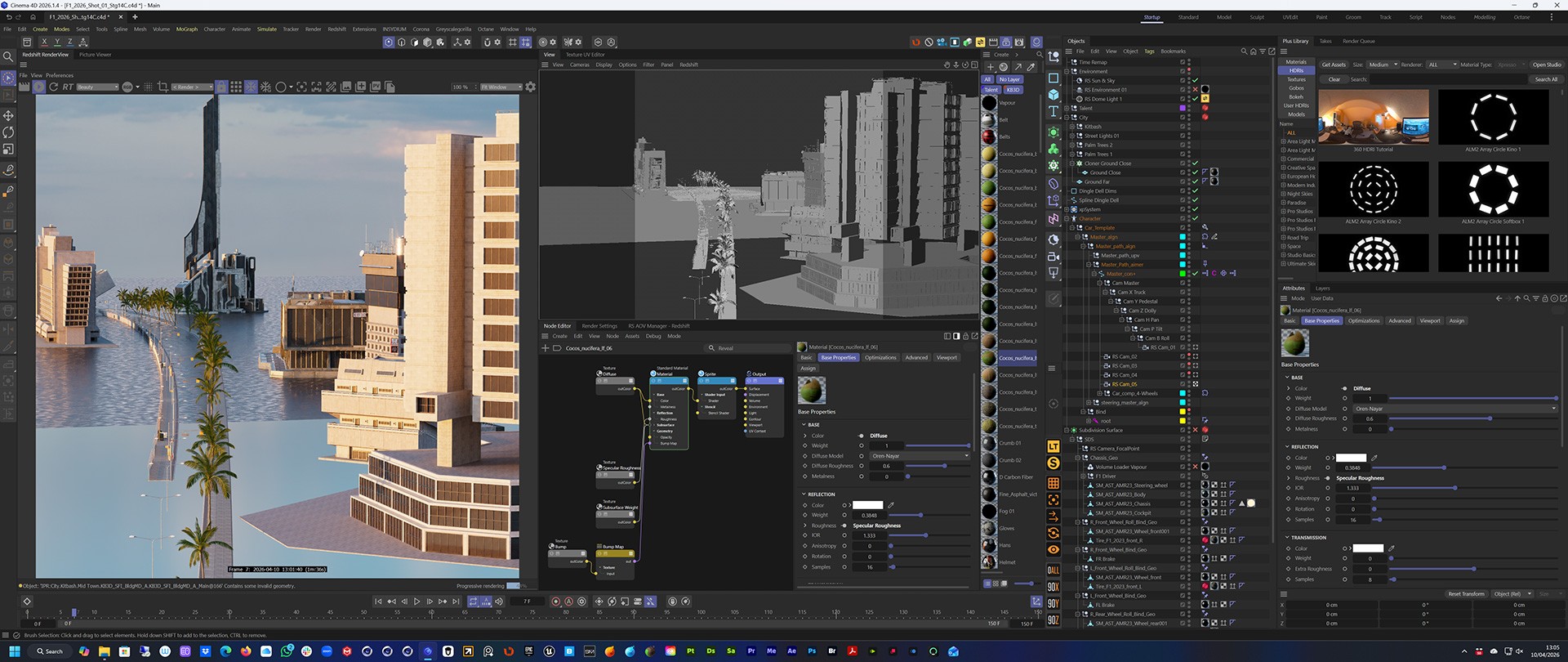Open the Size Medium dropdown in Plus Library

point(1382,65)
